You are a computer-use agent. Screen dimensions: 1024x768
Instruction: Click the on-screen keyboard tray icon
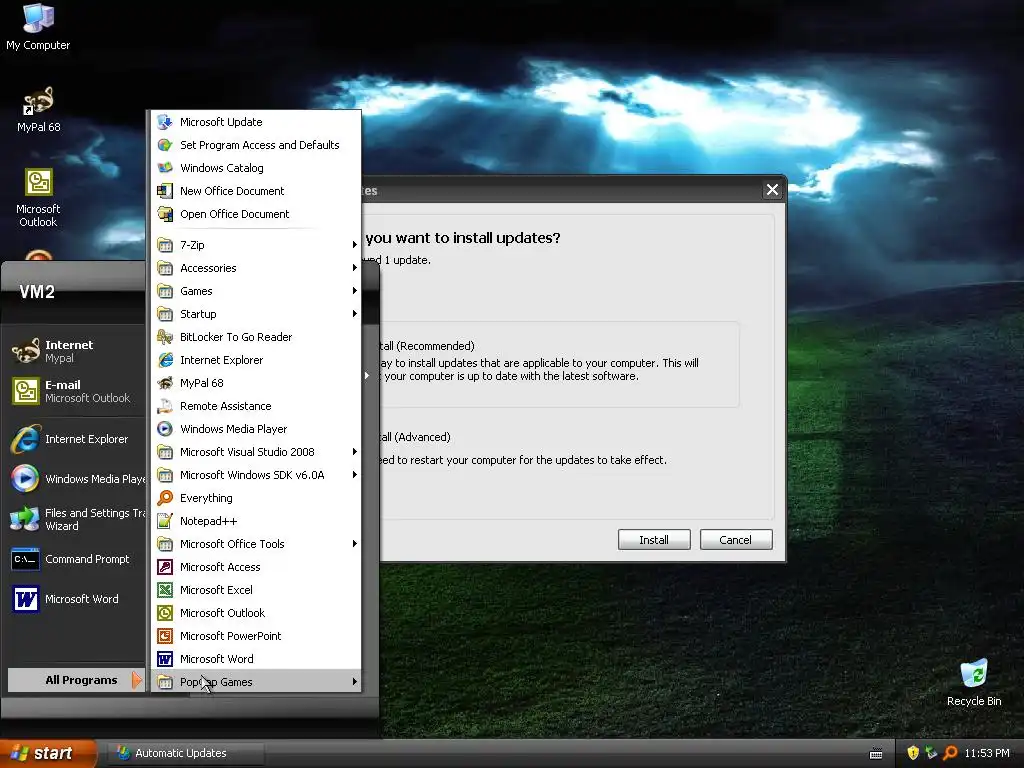pyautogui.click(x=876, y=753)
